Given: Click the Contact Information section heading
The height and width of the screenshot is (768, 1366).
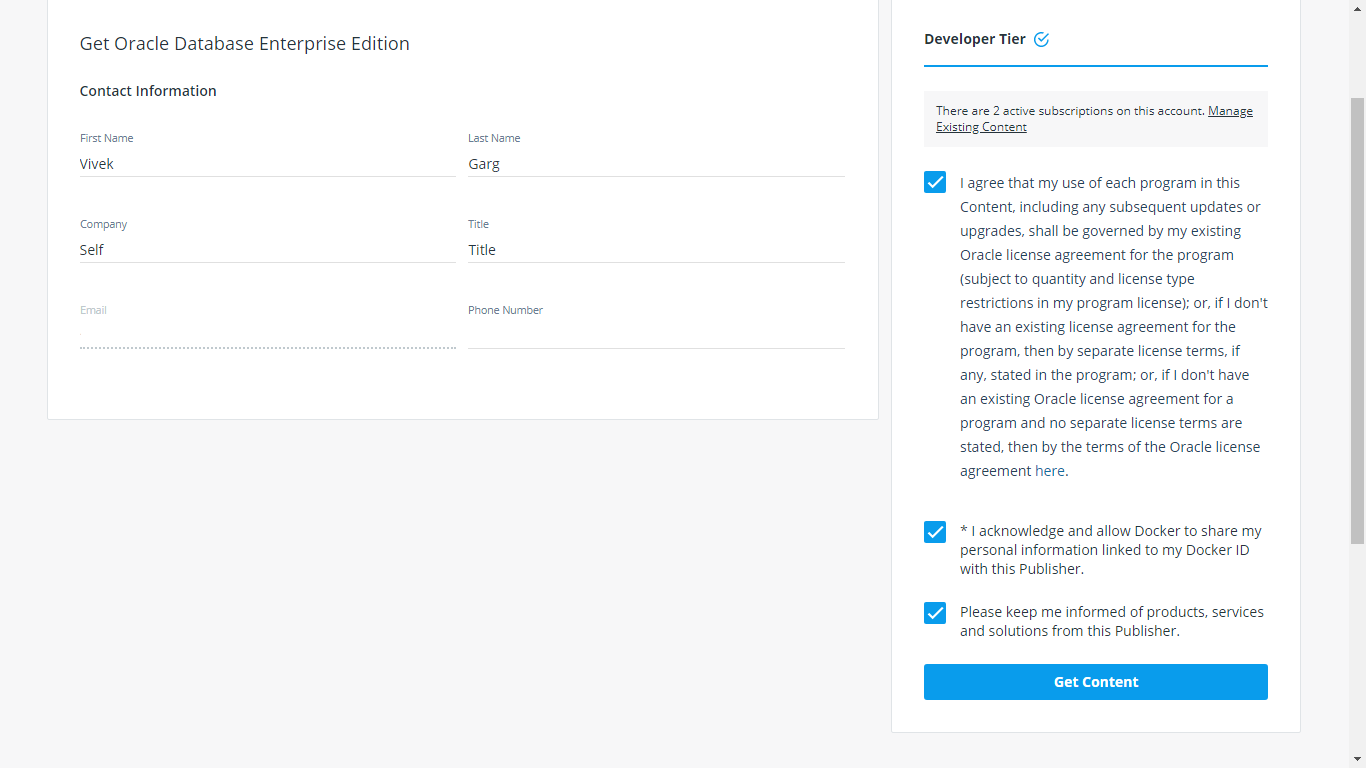Looking at the screenshot, I should tap(148, 91).
